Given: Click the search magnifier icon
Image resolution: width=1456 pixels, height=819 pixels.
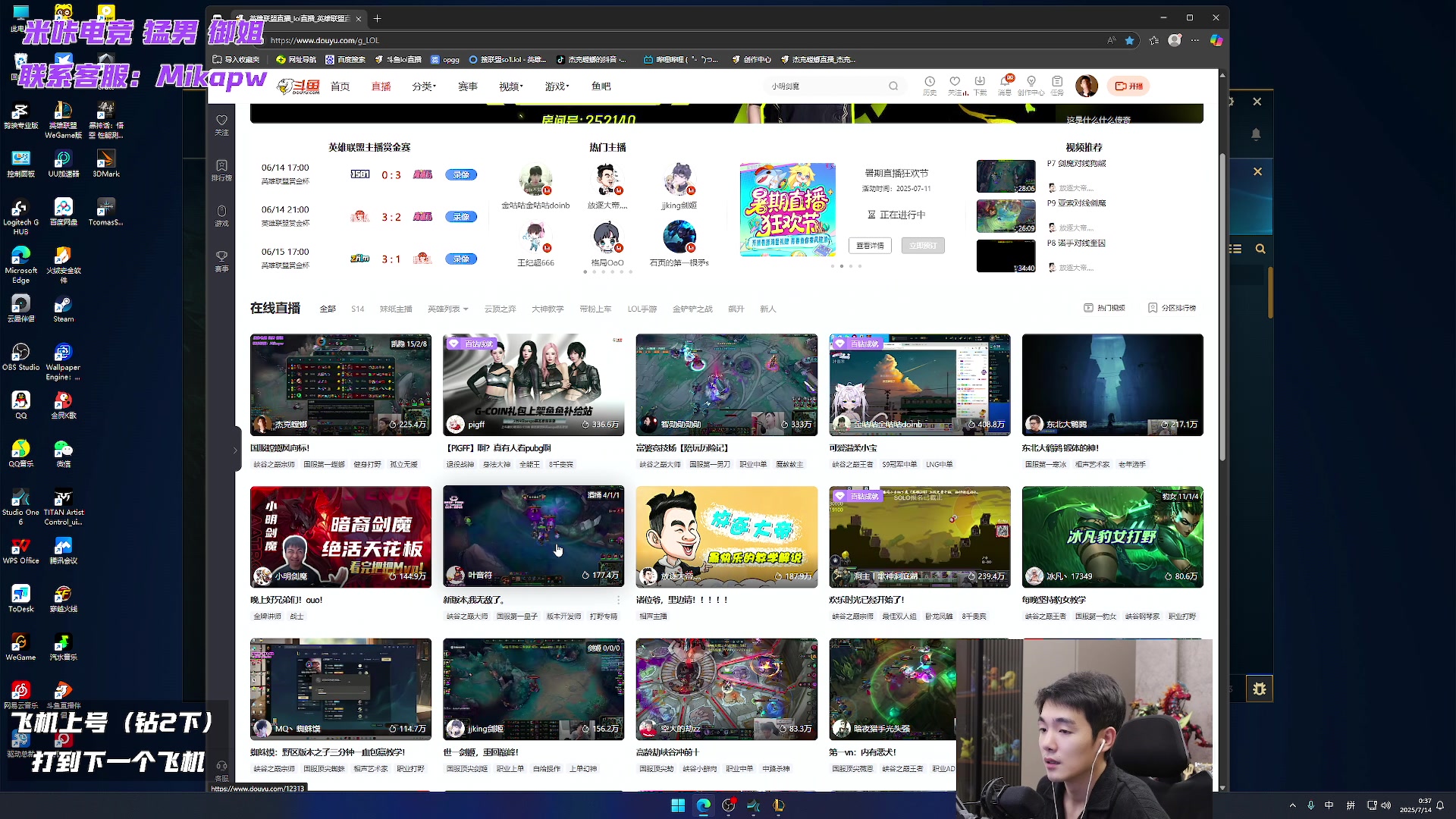Looking at the screenshot, I should pos(893,86).
